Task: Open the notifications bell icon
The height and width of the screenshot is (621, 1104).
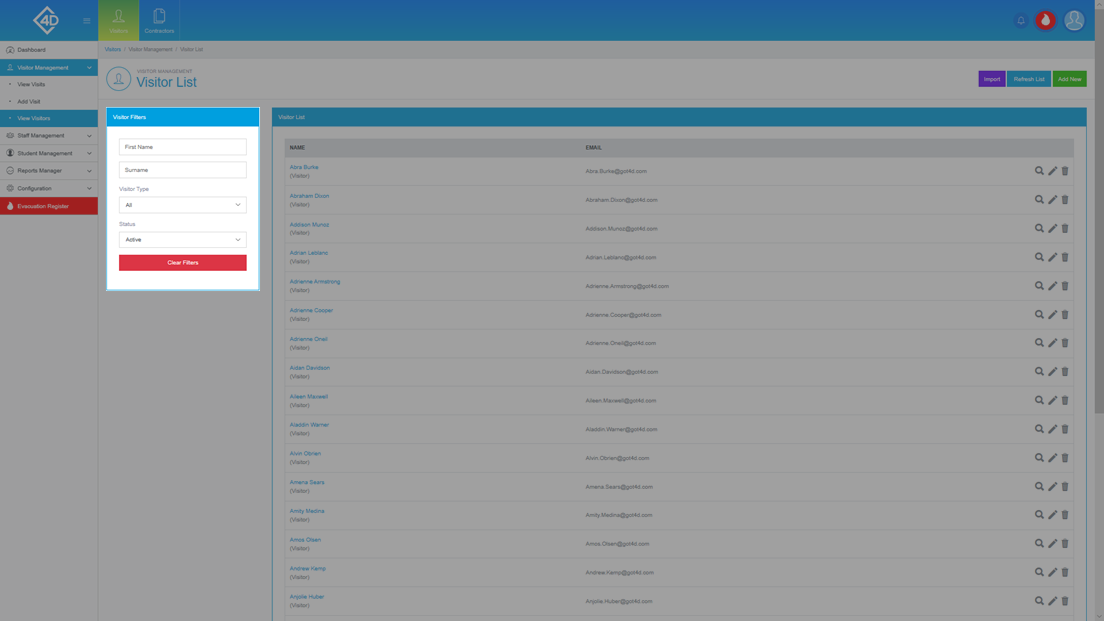Action: click(1020, 20)
